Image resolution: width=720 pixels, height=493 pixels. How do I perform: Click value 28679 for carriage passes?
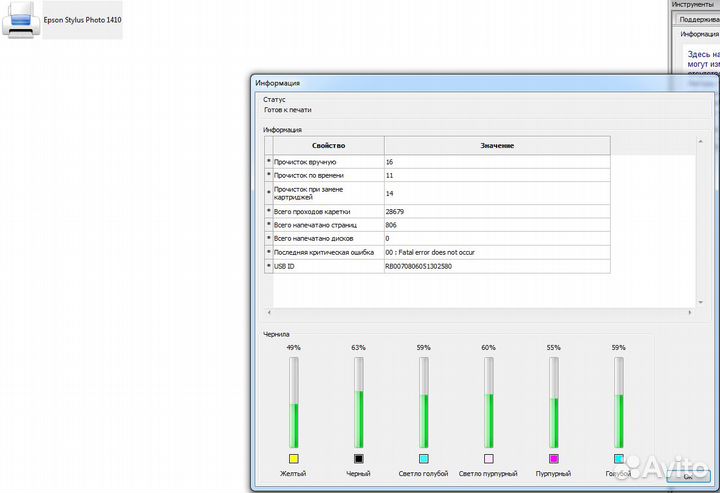[395, 212]
